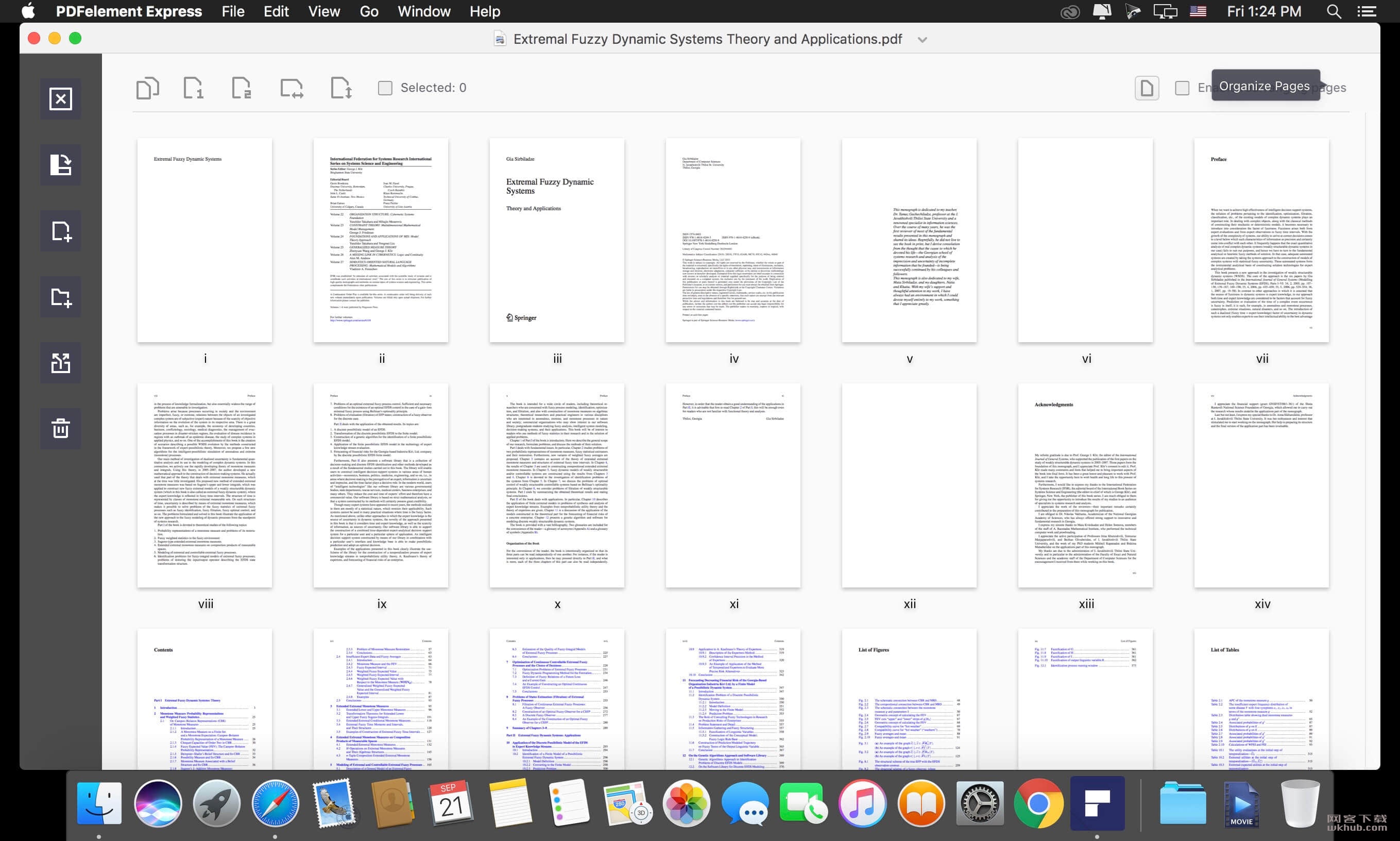Open Finder from the Dock
Screen dimensions: 1400x841
click(99, 803)
